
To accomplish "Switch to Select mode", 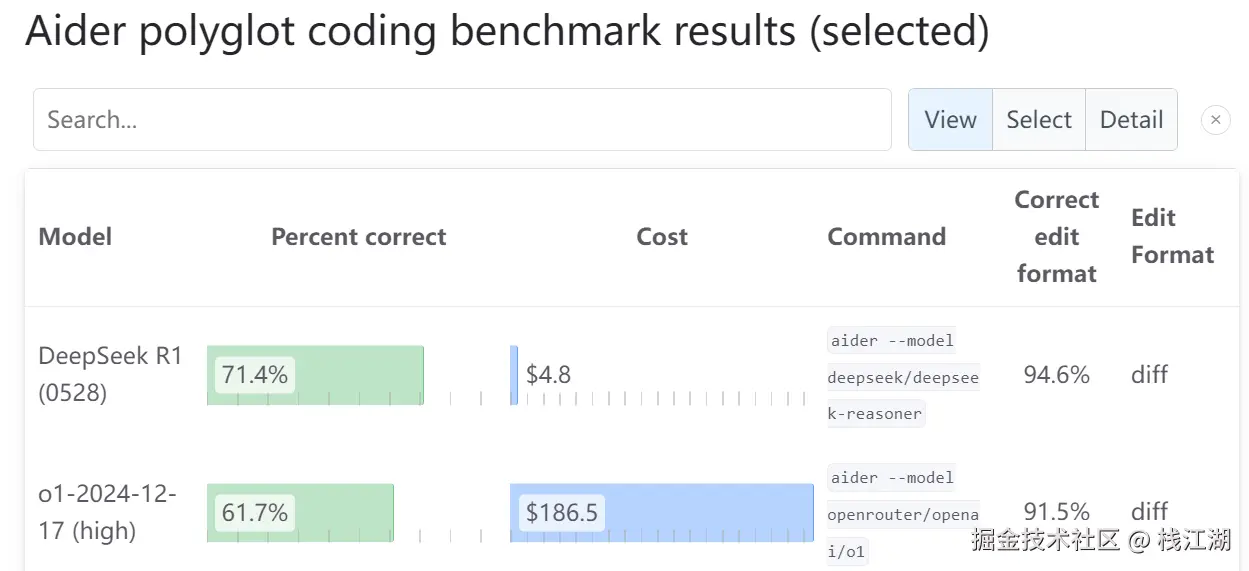I will click(x=1038, y=120).
